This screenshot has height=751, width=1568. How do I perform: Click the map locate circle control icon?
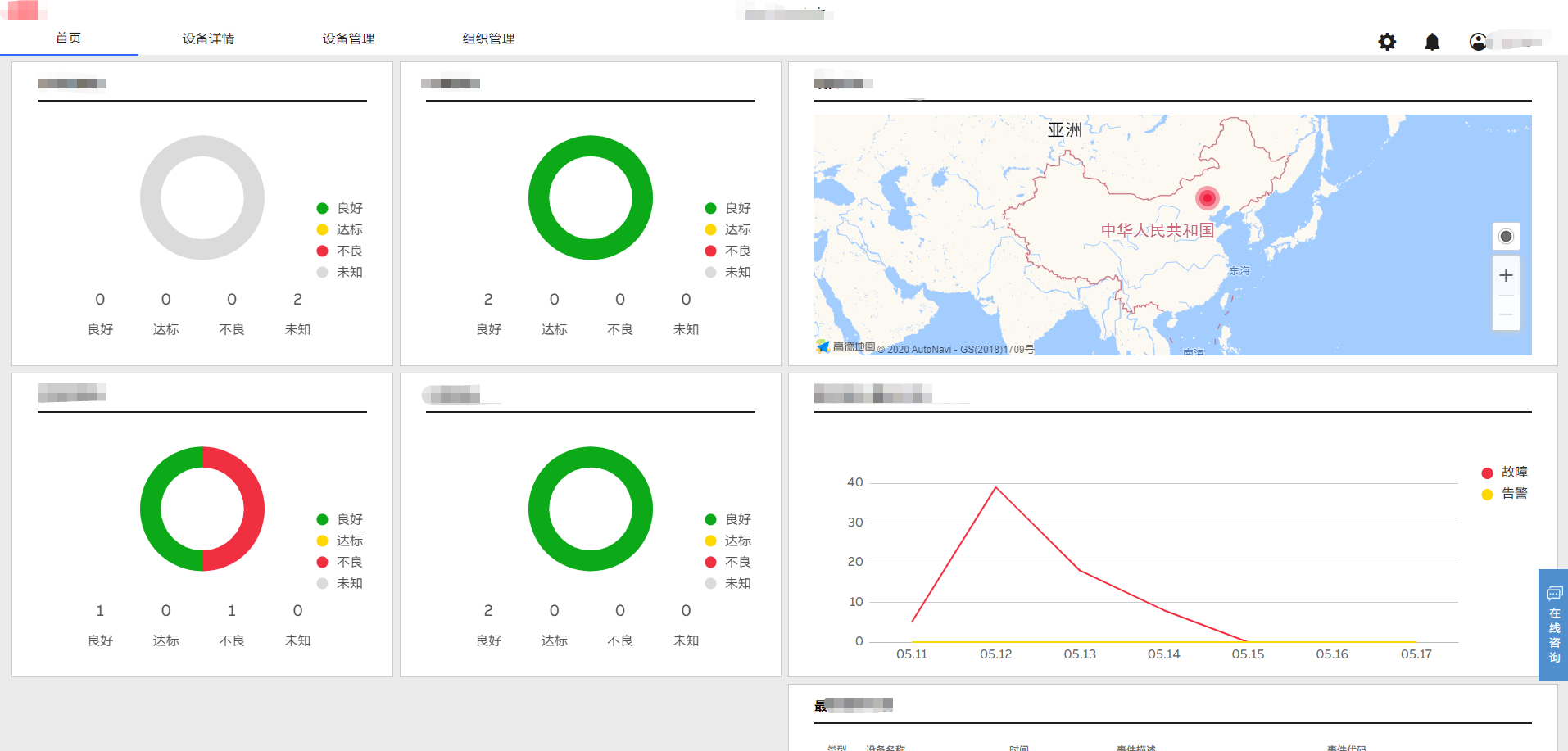1505,236
